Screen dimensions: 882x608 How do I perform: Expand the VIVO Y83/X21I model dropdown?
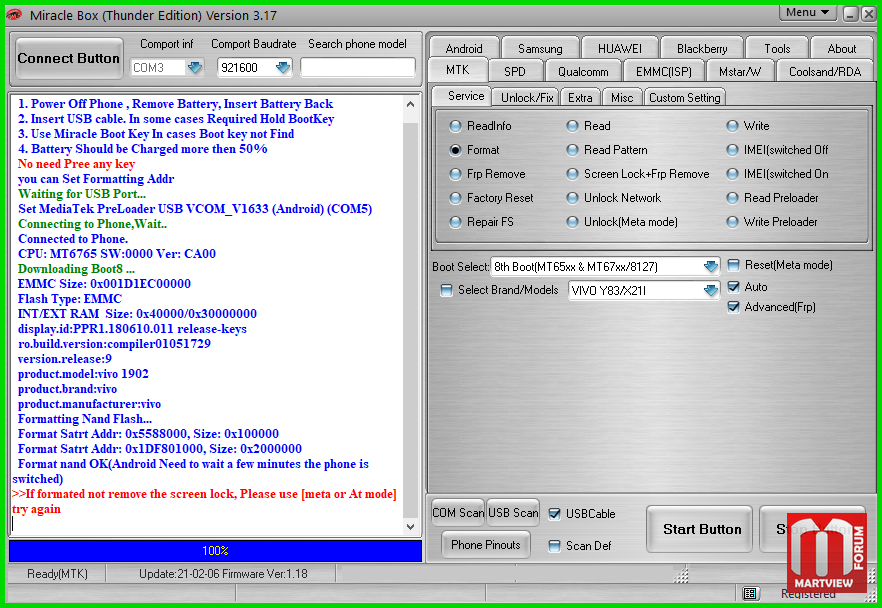click(x=710, y=291)
